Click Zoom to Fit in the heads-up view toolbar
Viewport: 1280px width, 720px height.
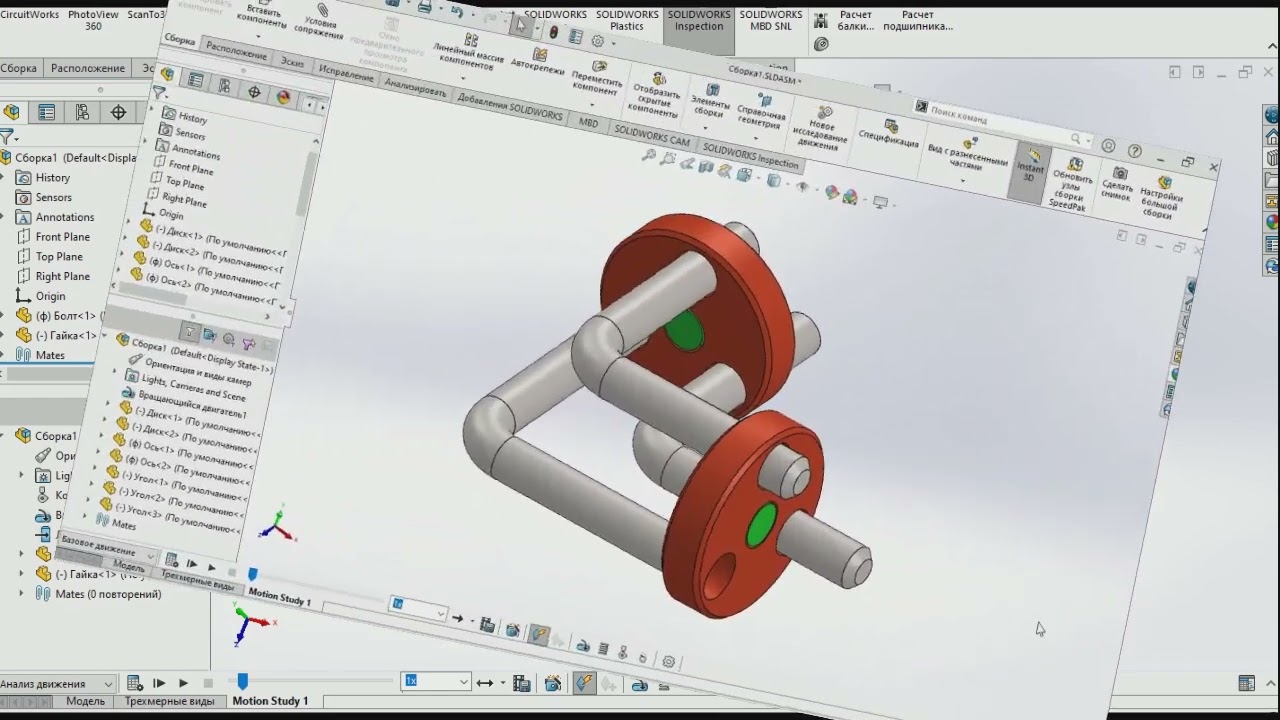coord(650,156)
